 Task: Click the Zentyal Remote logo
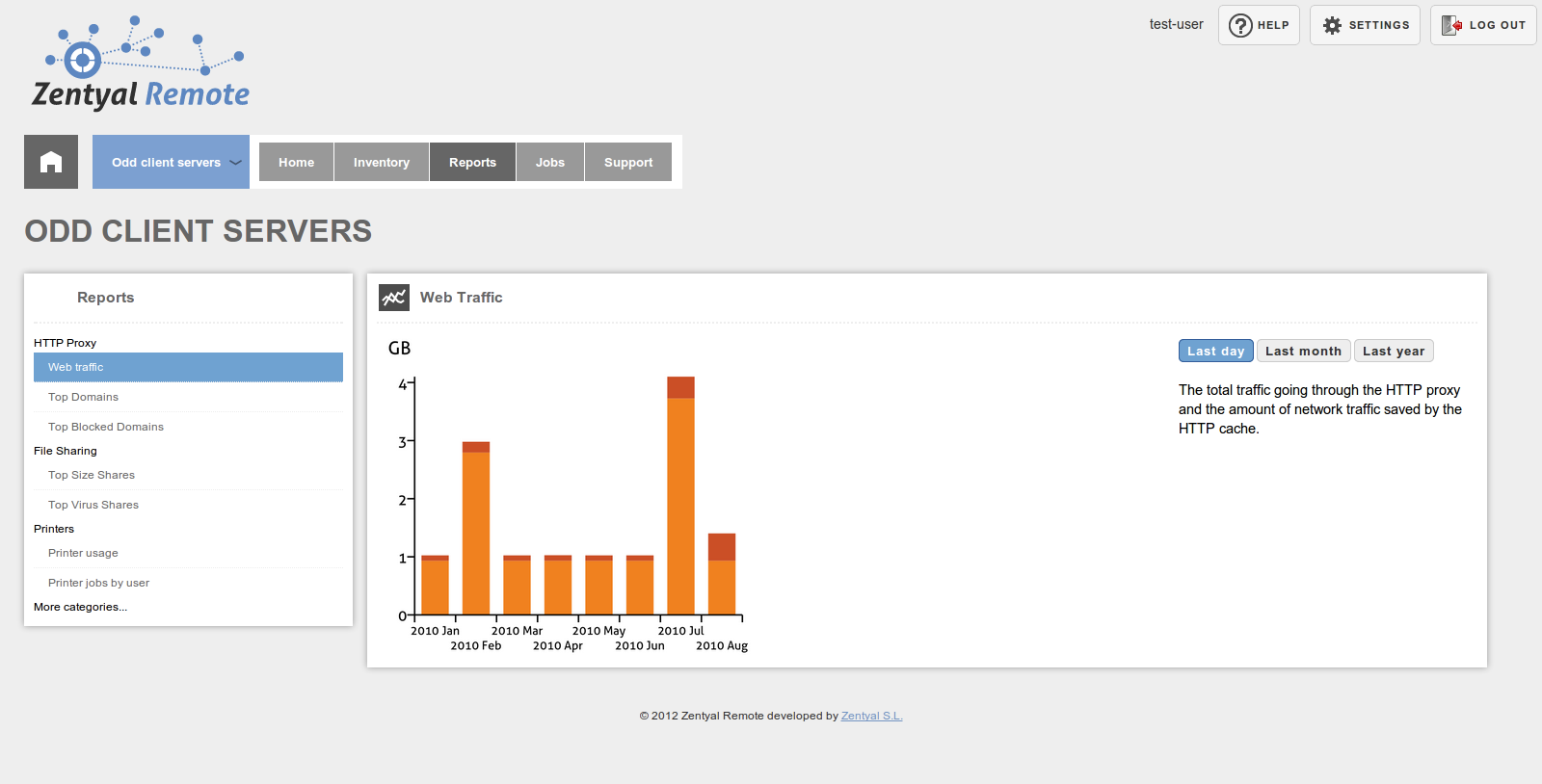(141, 63)
